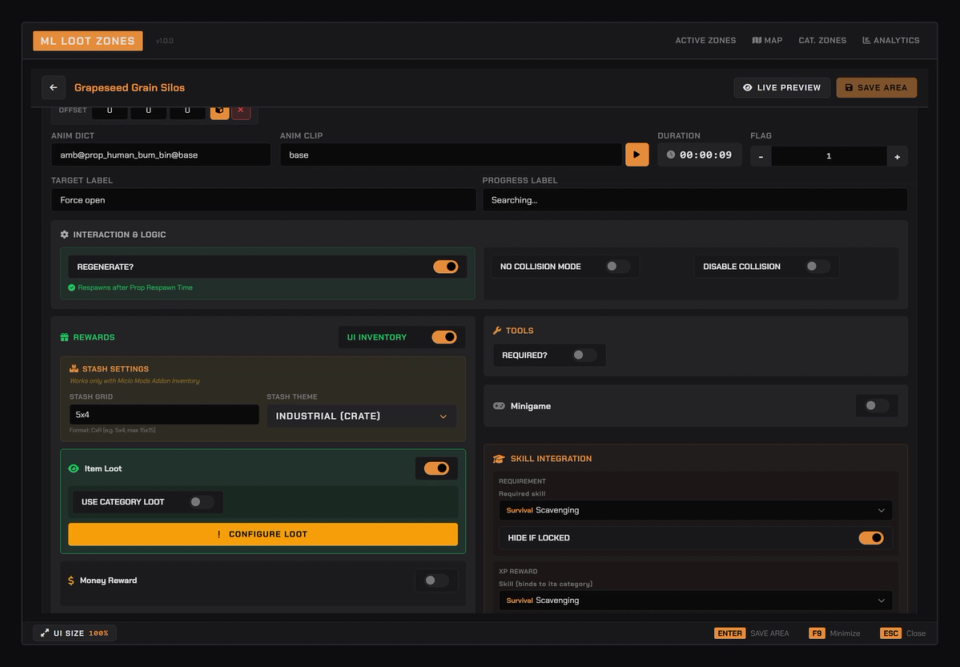The image size is (960, 667).
Task: Click the 'Grapeseed Grain Silos' title text
Action: coord(129,88)
